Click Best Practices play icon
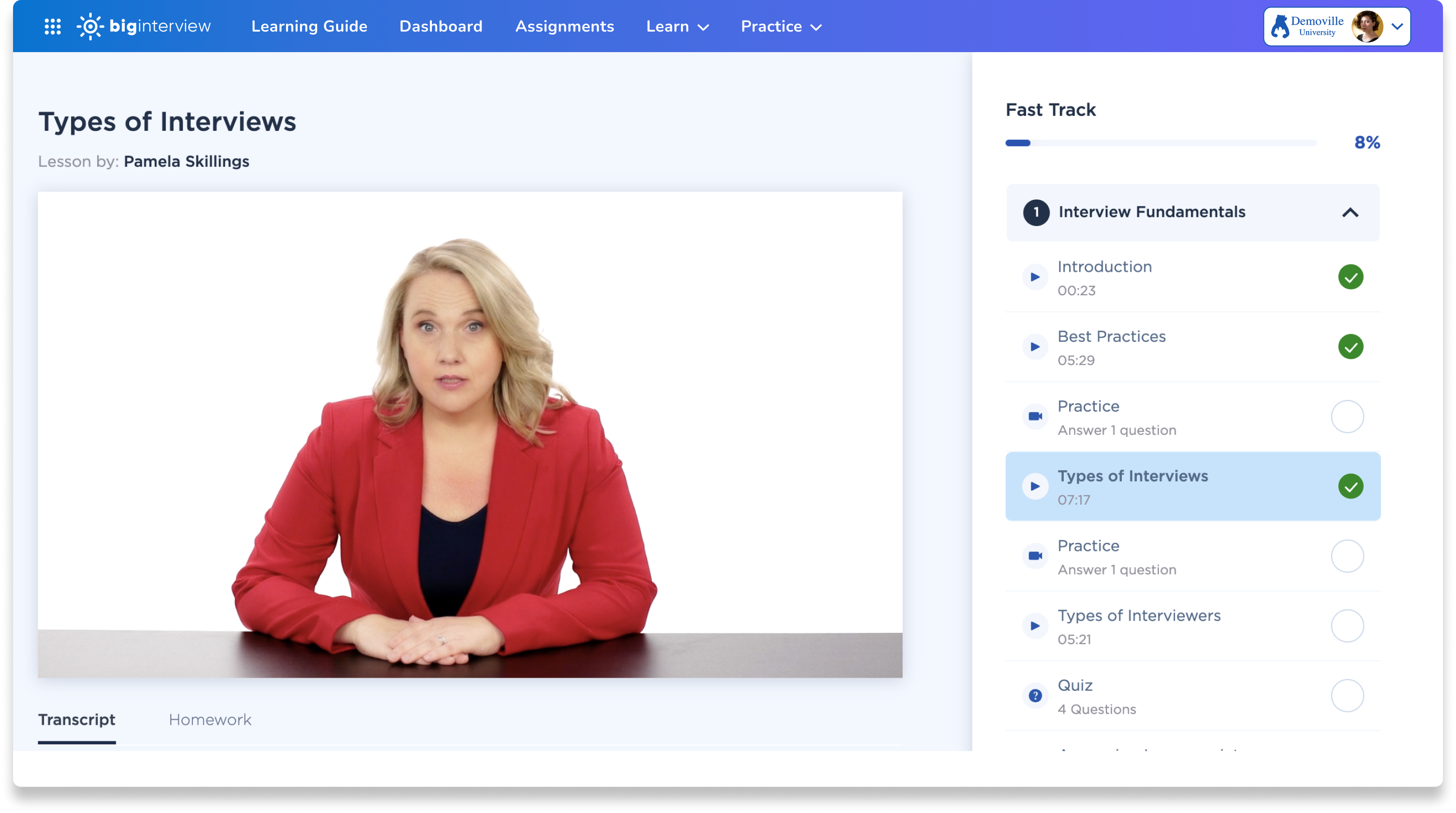 pos(1035,346)
